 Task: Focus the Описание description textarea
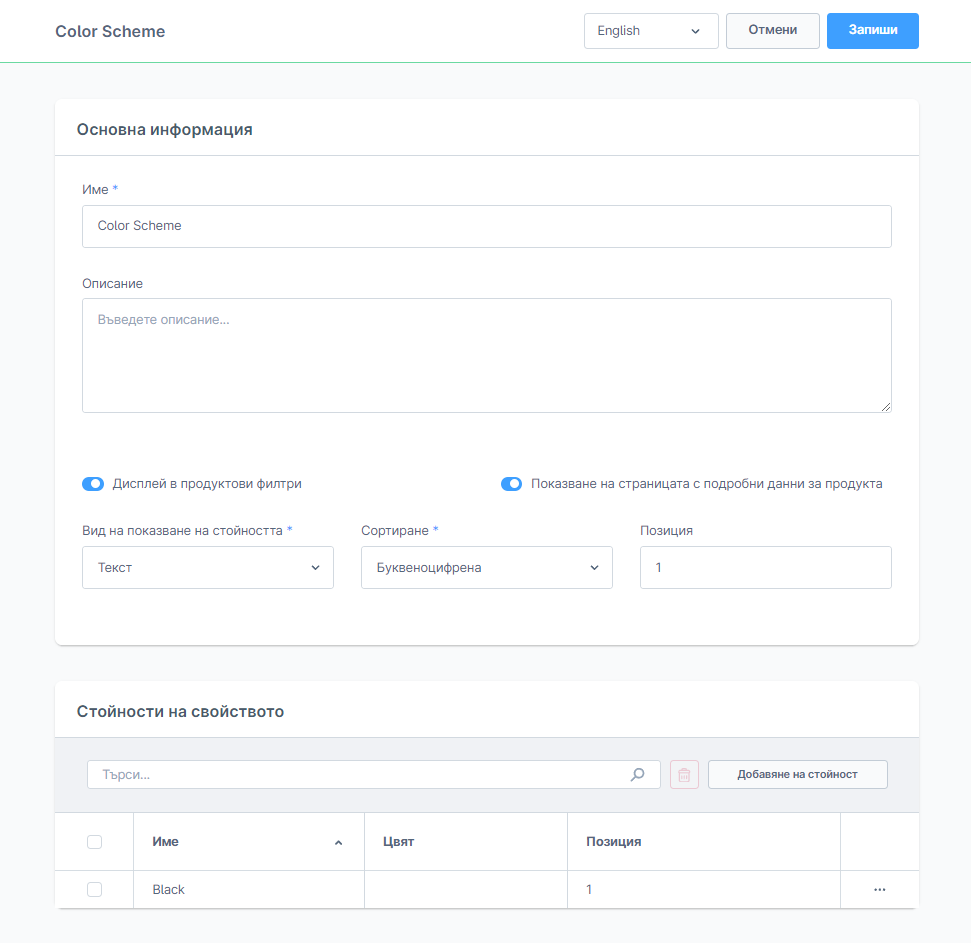pyautogui.click(x=486, y=355)
